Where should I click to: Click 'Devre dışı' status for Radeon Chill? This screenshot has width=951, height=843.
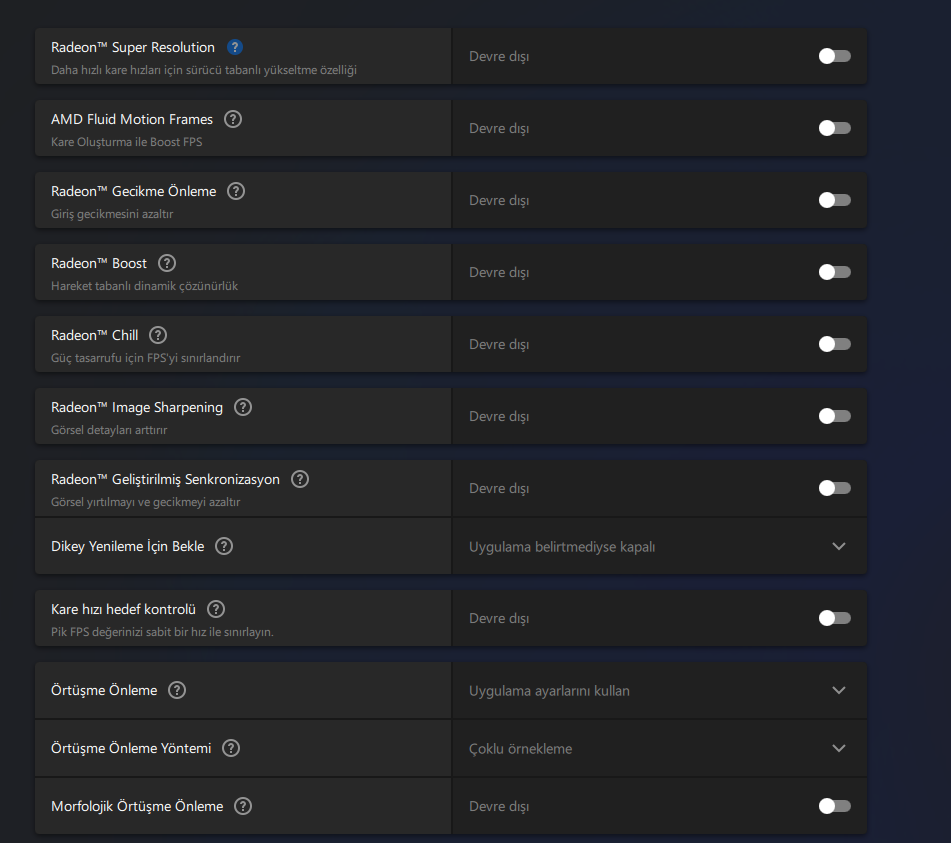[499, 344]
